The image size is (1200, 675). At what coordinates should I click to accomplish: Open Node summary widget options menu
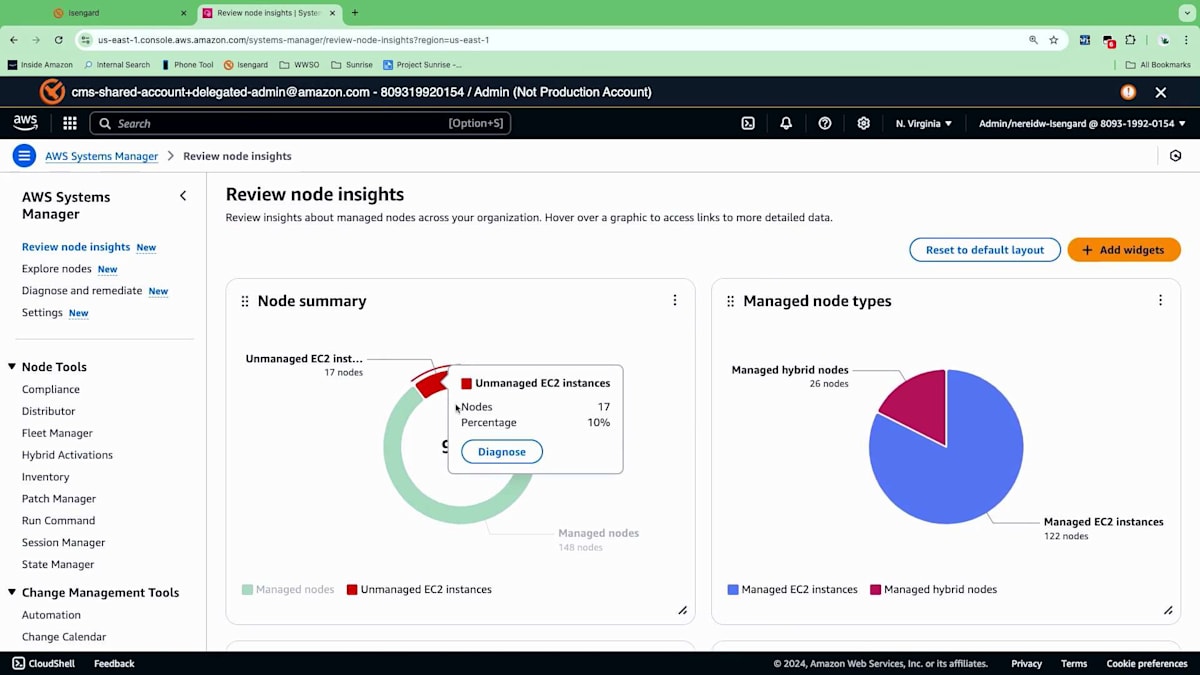tap(675, 300)
